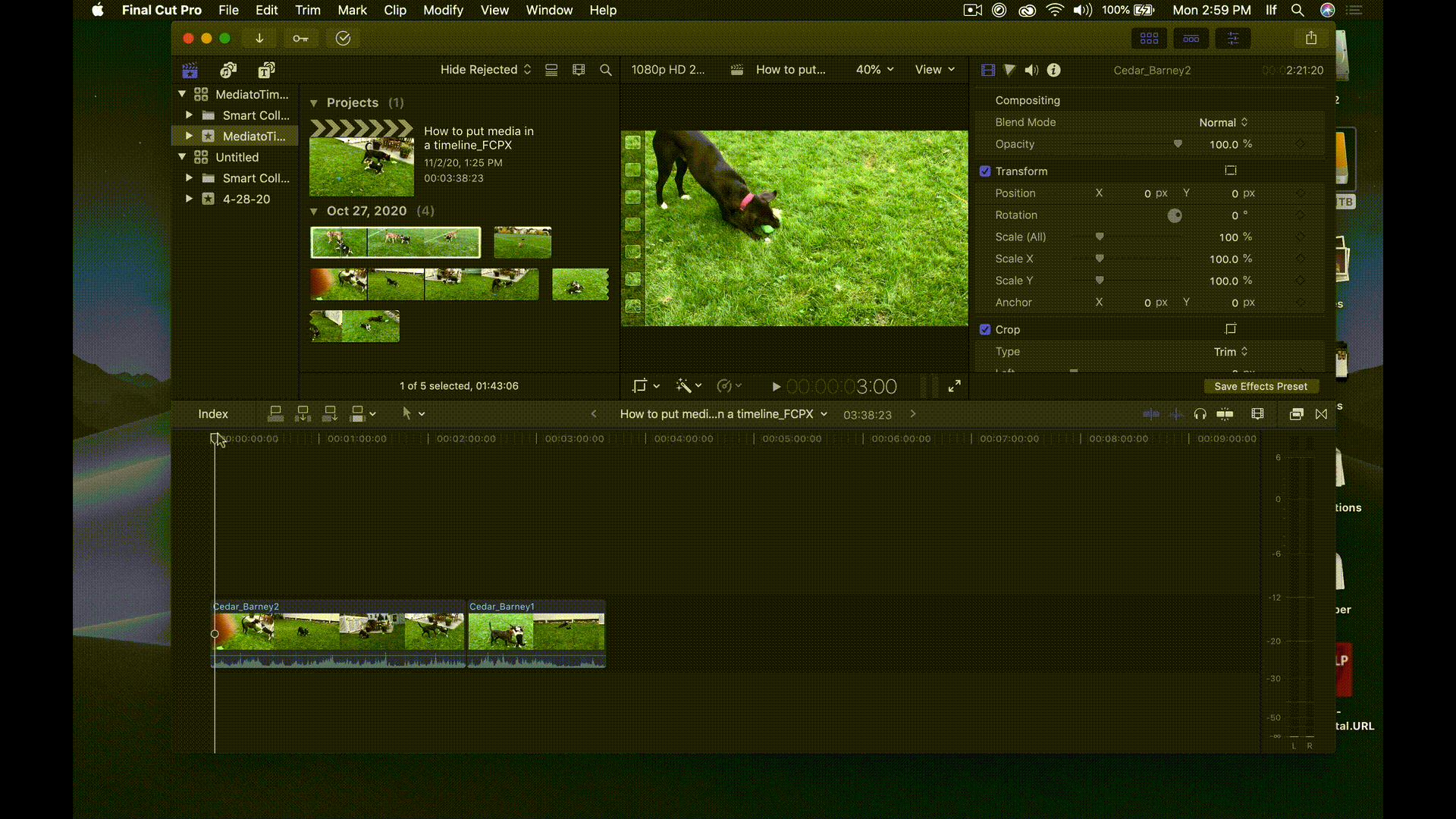Open Background Tasks checkmark icon
The height and width of the screenshot is (819, 1456).
[x=343, y=38]
